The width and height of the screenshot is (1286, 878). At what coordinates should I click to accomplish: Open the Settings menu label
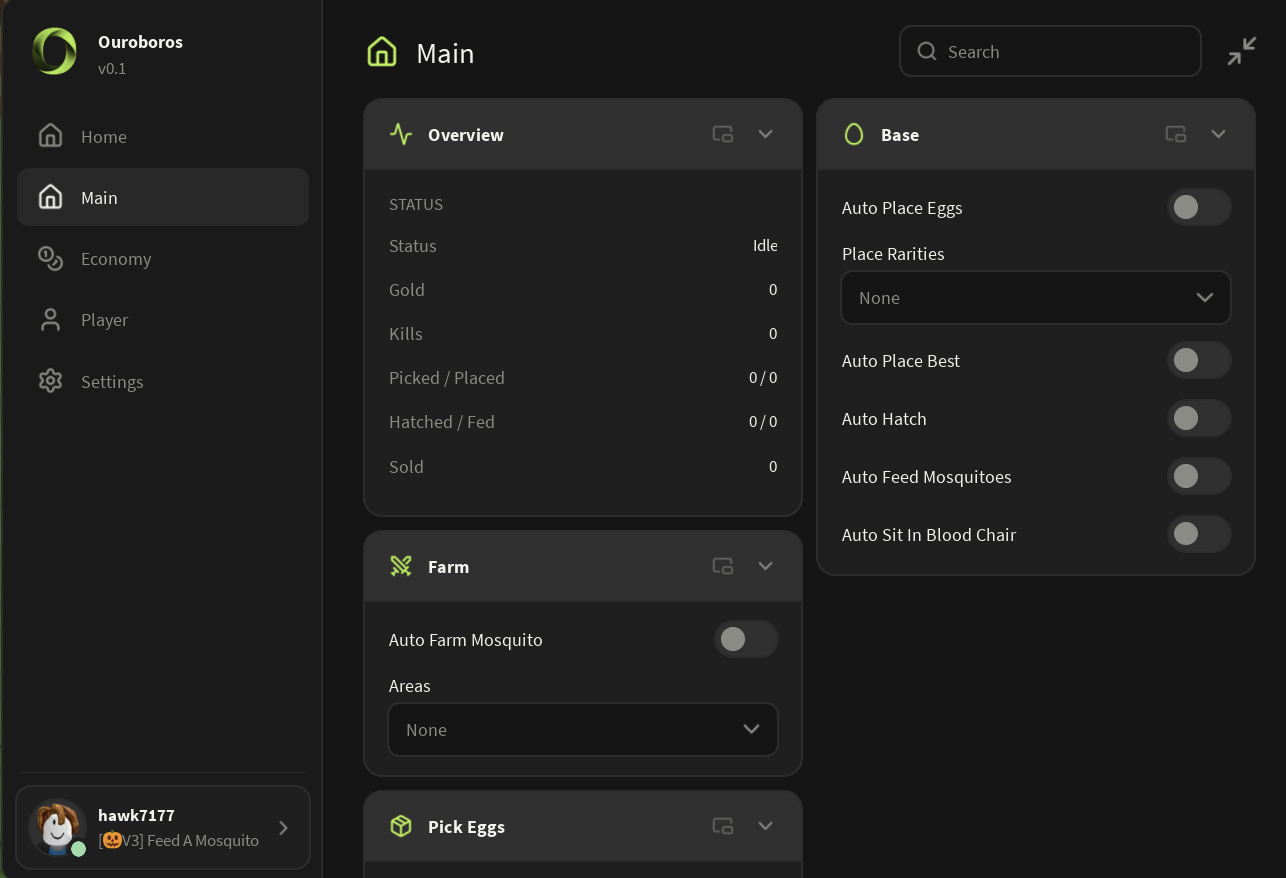coord(112,382)
